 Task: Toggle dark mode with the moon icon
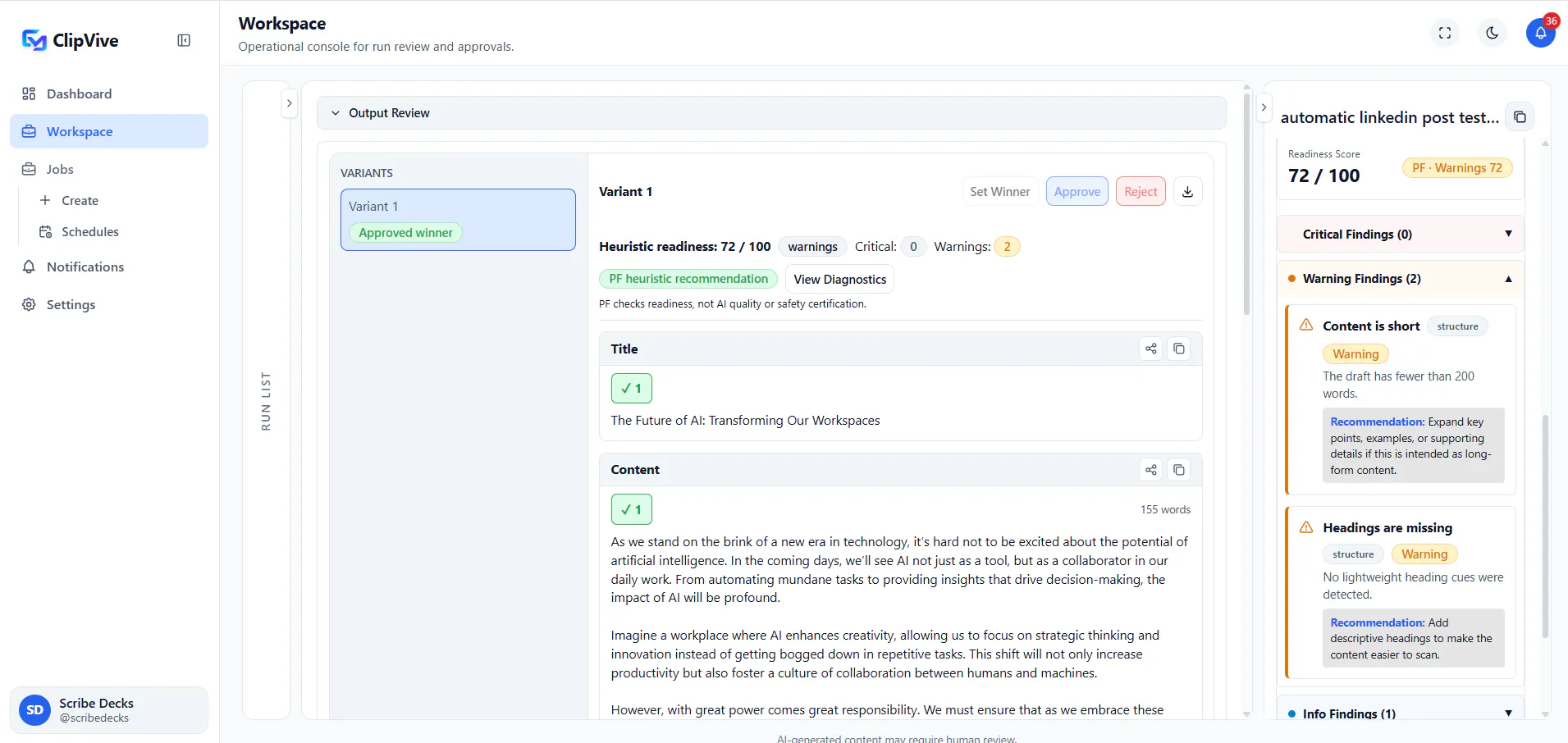1493,33
